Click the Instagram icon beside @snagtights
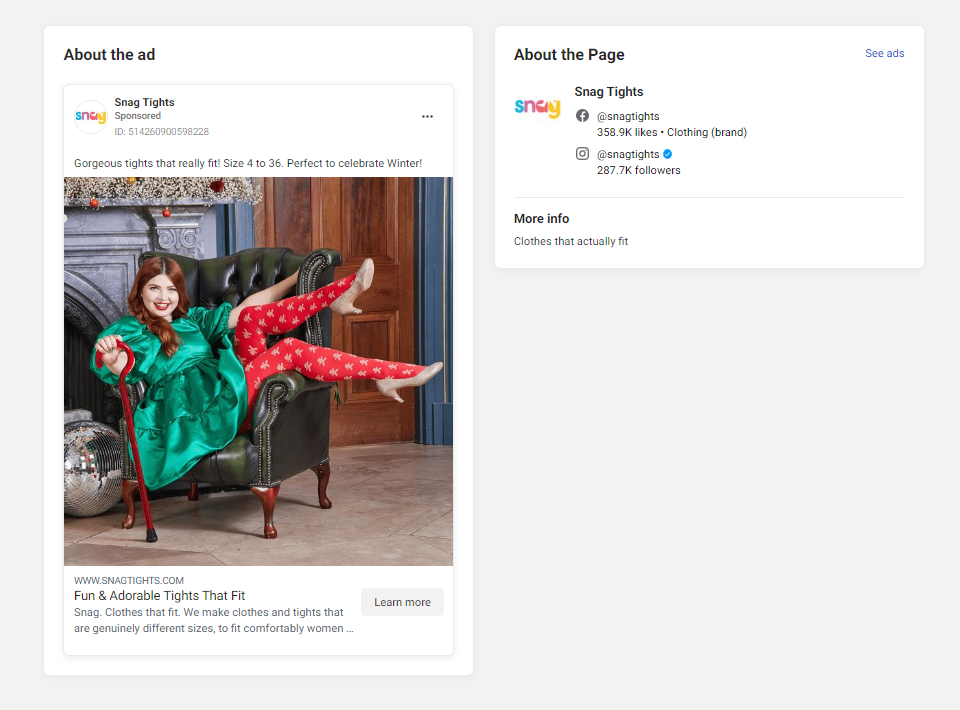Screen dimensions: 960x710 (582, 154)
